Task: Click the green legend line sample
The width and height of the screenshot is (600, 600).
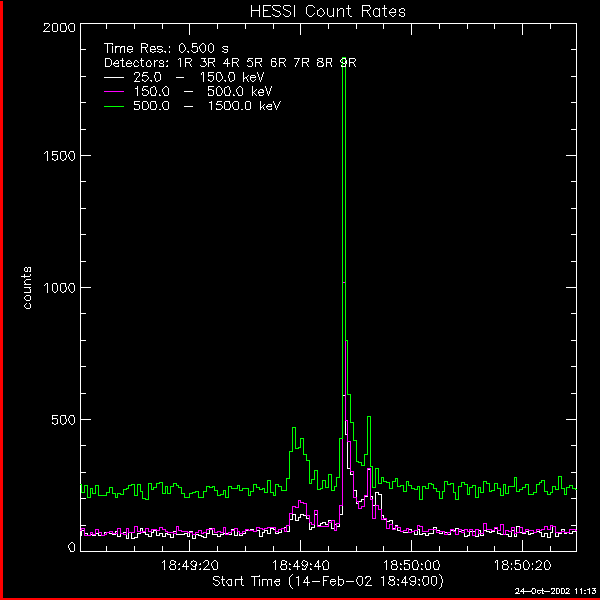Action: click(x=114, y=106)
